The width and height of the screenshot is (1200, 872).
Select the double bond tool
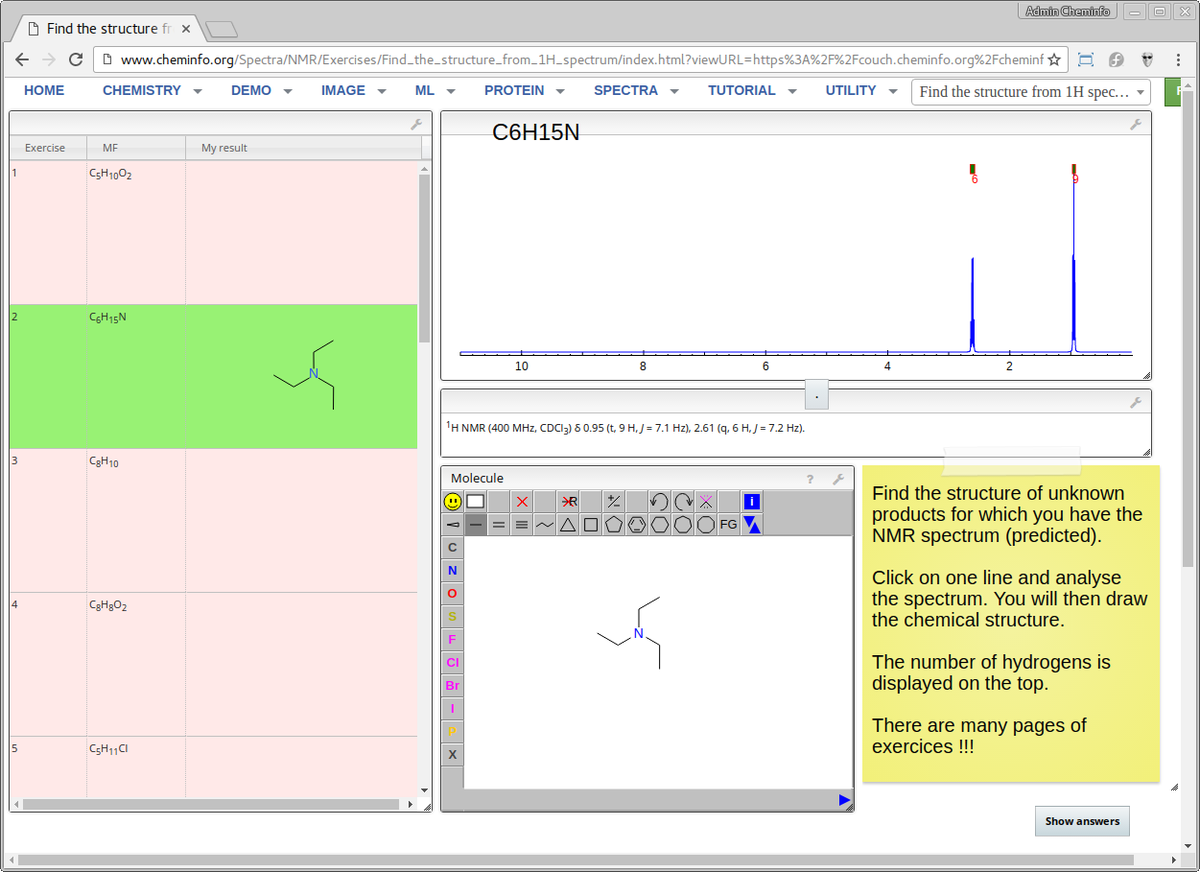(499, 524)
